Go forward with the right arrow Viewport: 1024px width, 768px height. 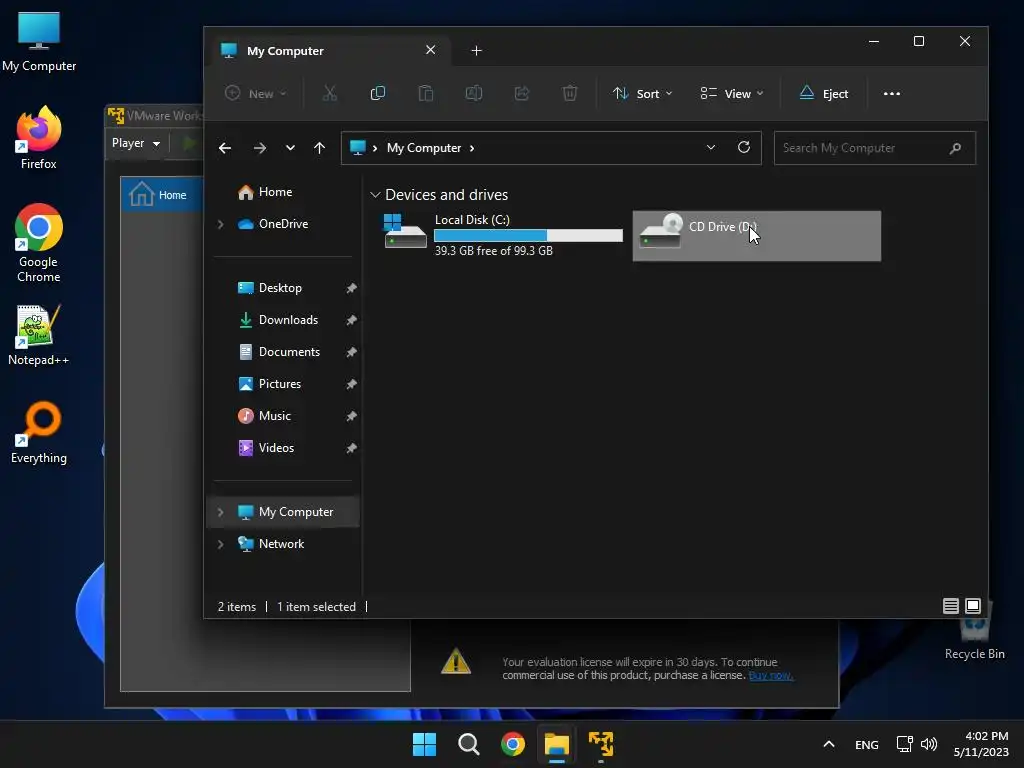(x=260, y=148)
